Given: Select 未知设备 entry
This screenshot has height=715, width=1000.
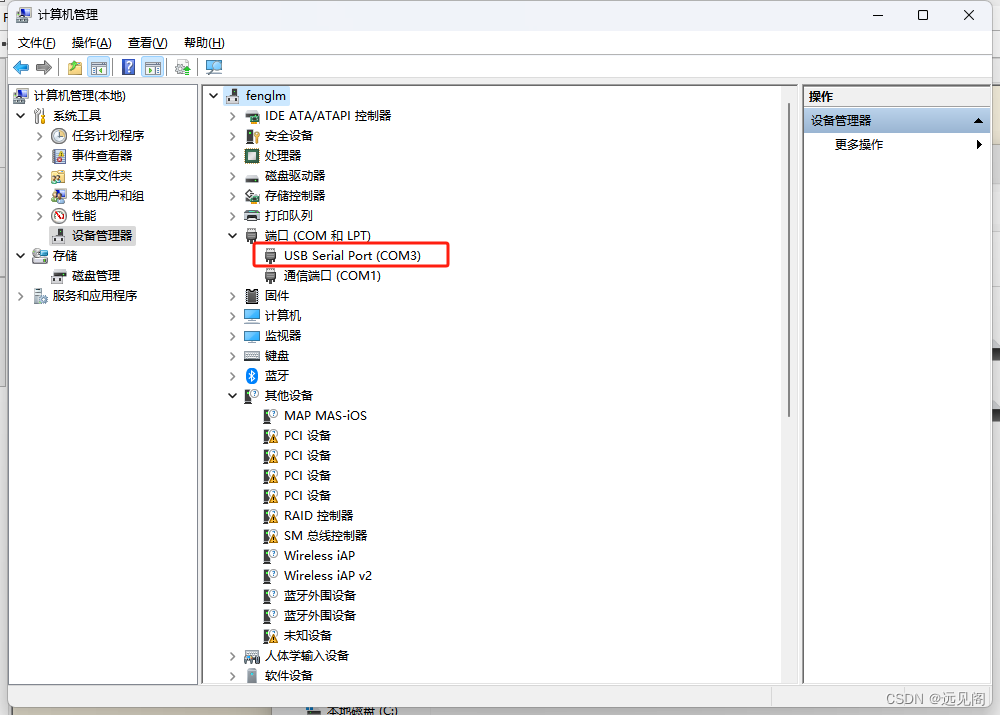Looking at the screenshot, I should click(x=307, y=636).
